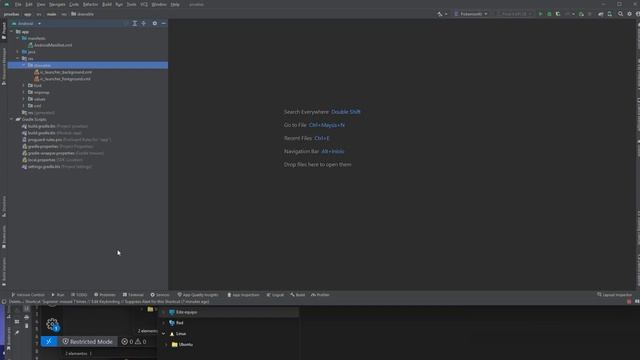Open Version Control tool window
This screenshot has height=360, width=640.
28,295
